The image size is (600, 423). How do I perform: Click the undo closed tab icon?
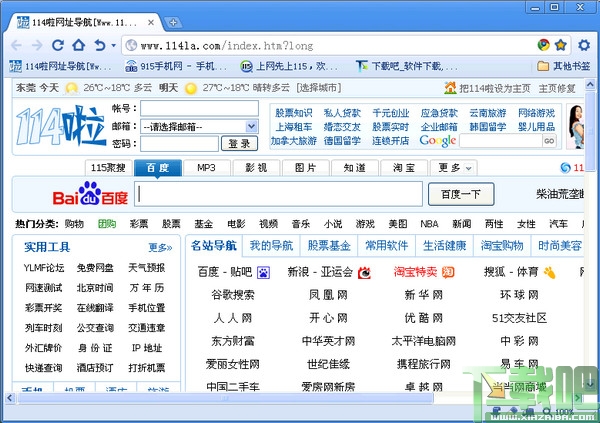click(x=100, y=46)
